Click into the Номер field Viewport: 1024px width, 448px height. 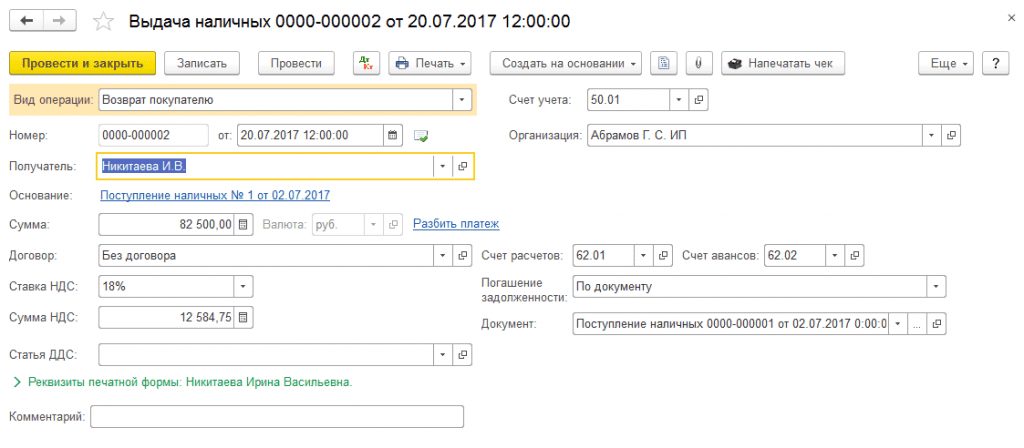pyautogui.click(x=153, y=135)
